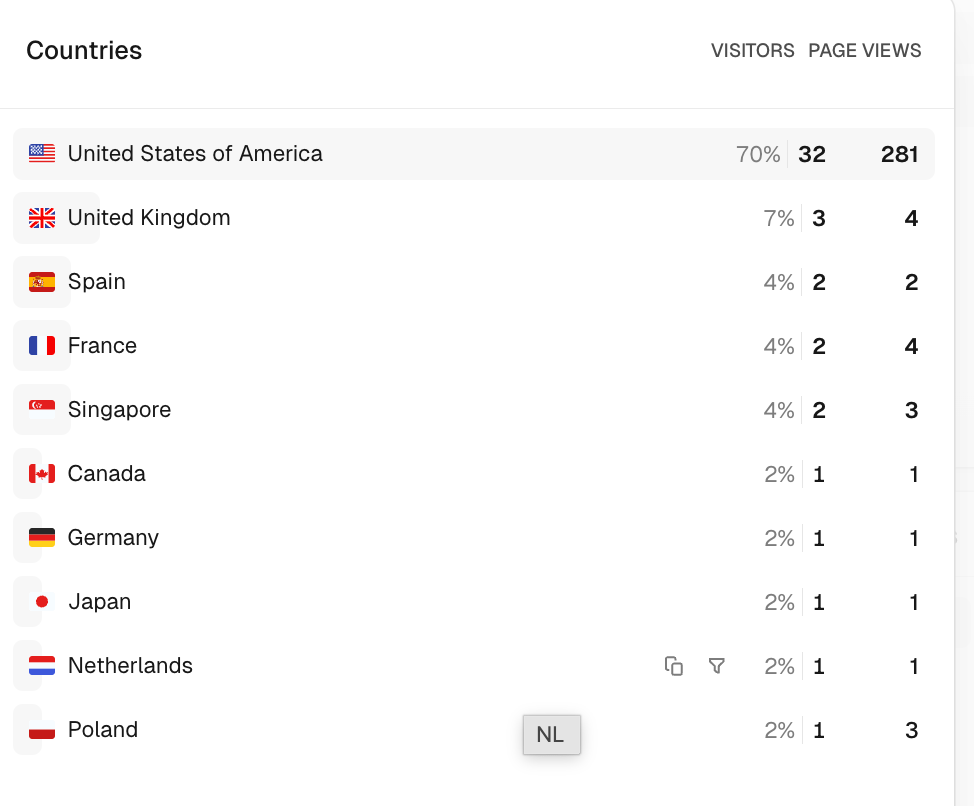Viewport: 974px width, 806px height.
Task: Click the Countries panel title
Action: pyautogui.click(x=84, y=51)
